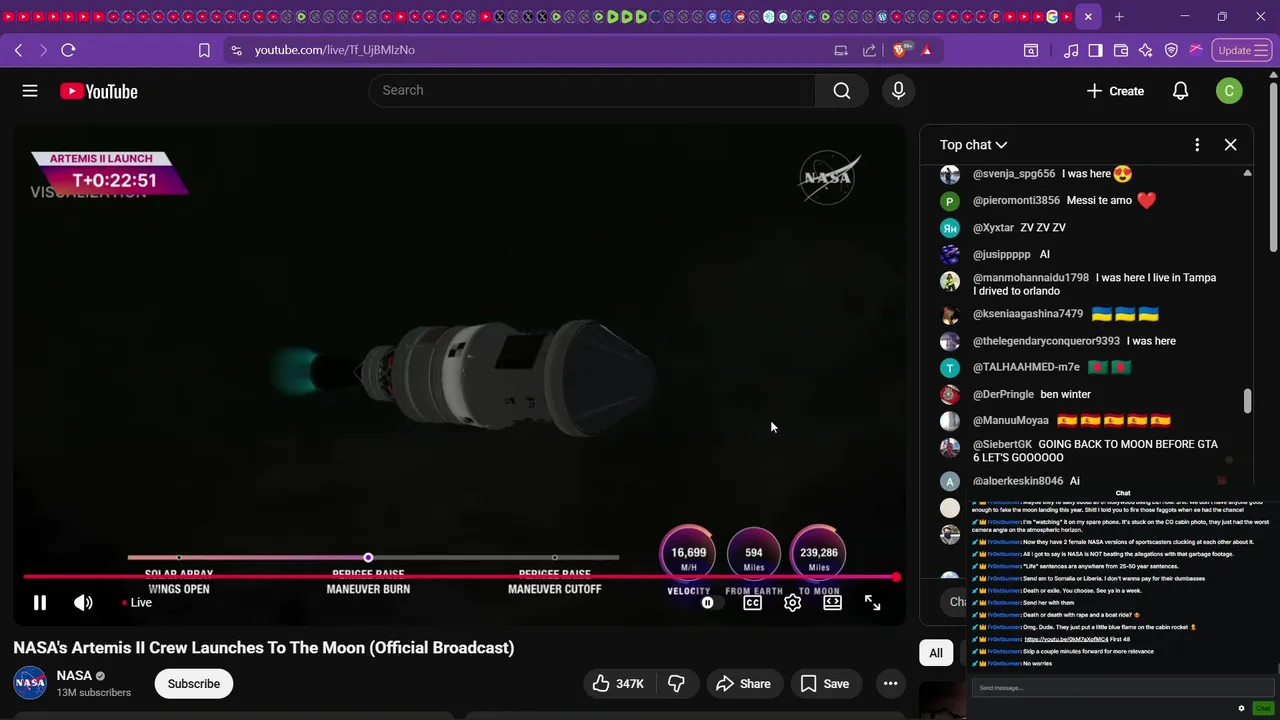Click the green Chat send button
Image resolution: width=1280 pixels, height=720 pixels.
point(1263,708)
